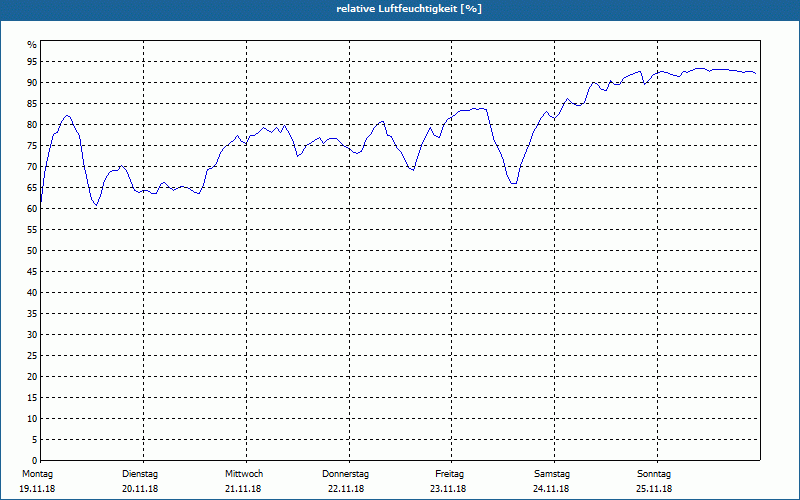
Task: Click the 95 value on y-axis
Action: pos(32,62)
